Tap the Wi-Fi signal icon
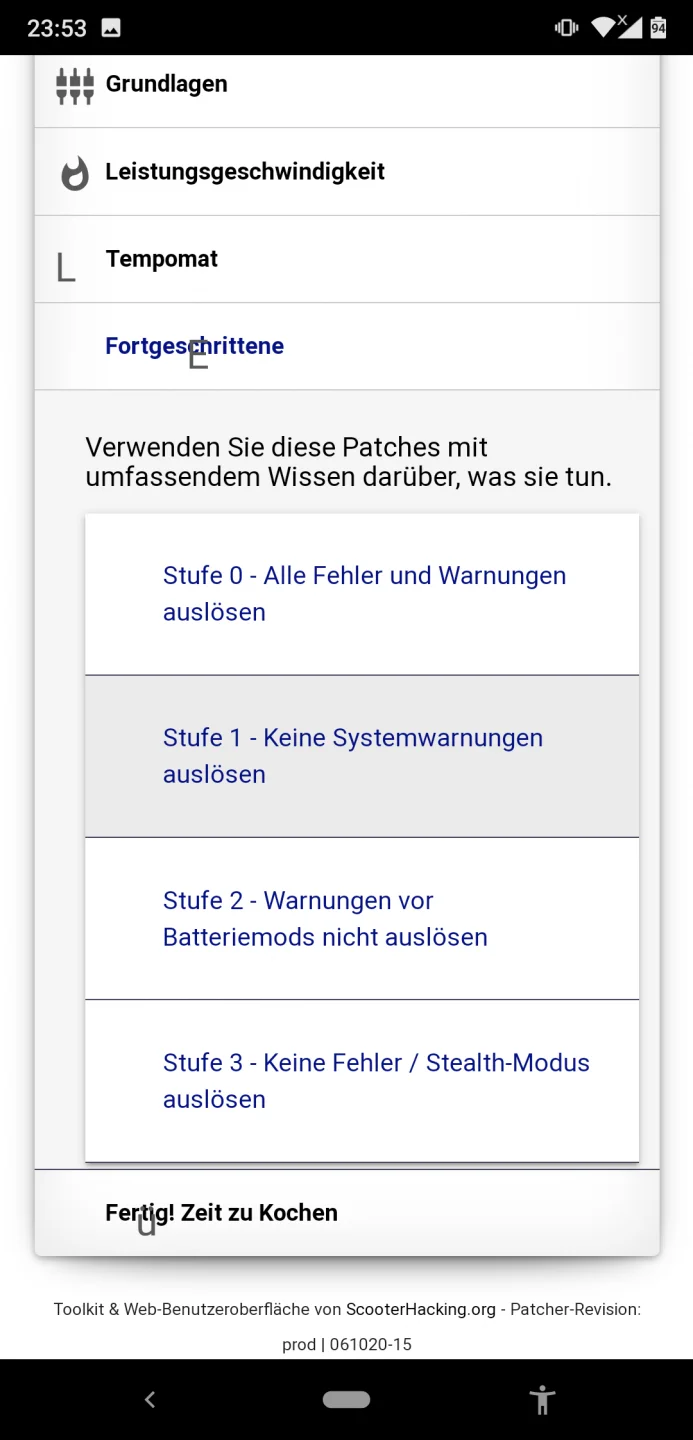This screenshot has height=1440, width=693. pos(603,27)
